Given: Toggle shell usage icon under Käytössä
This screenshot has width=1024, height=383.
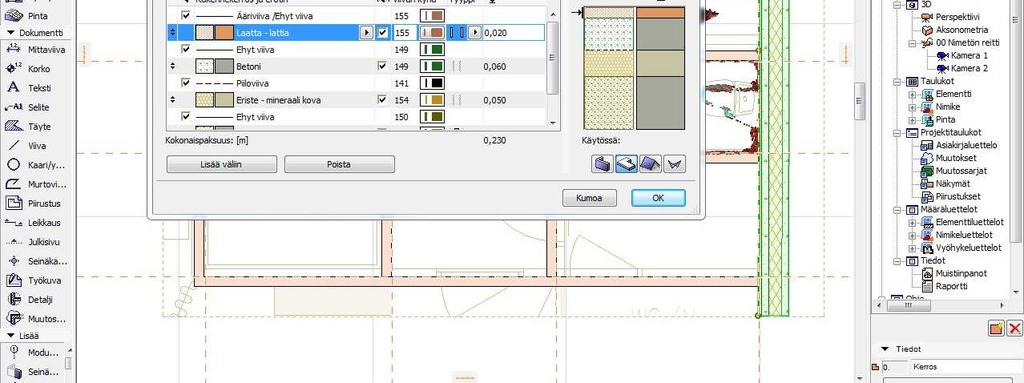Looking at the screenshot, I should [x=674, y=164].
